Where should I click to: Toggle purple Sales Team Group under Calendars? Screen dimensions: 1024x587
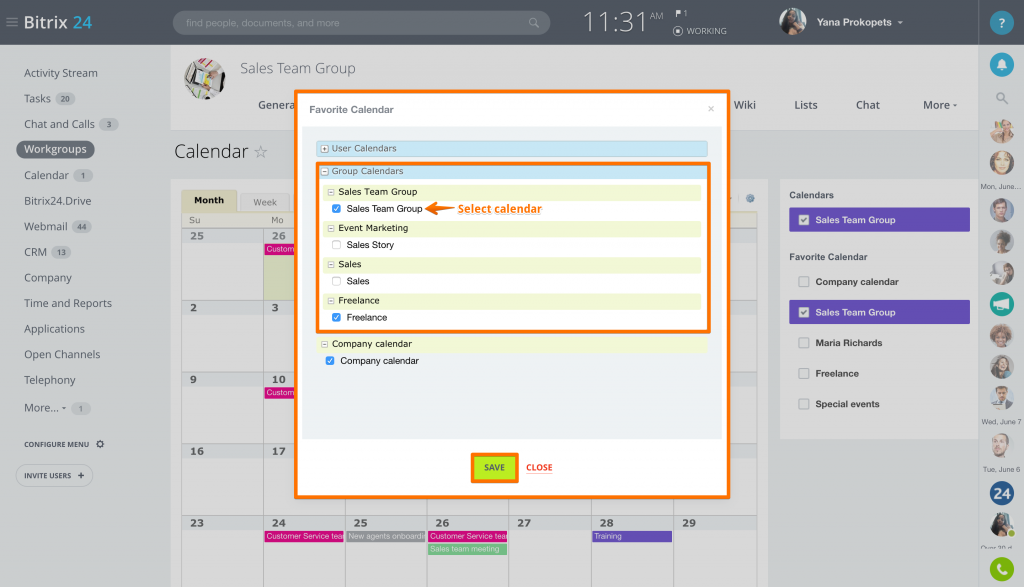pyautogui.click(x=879, y=220)
